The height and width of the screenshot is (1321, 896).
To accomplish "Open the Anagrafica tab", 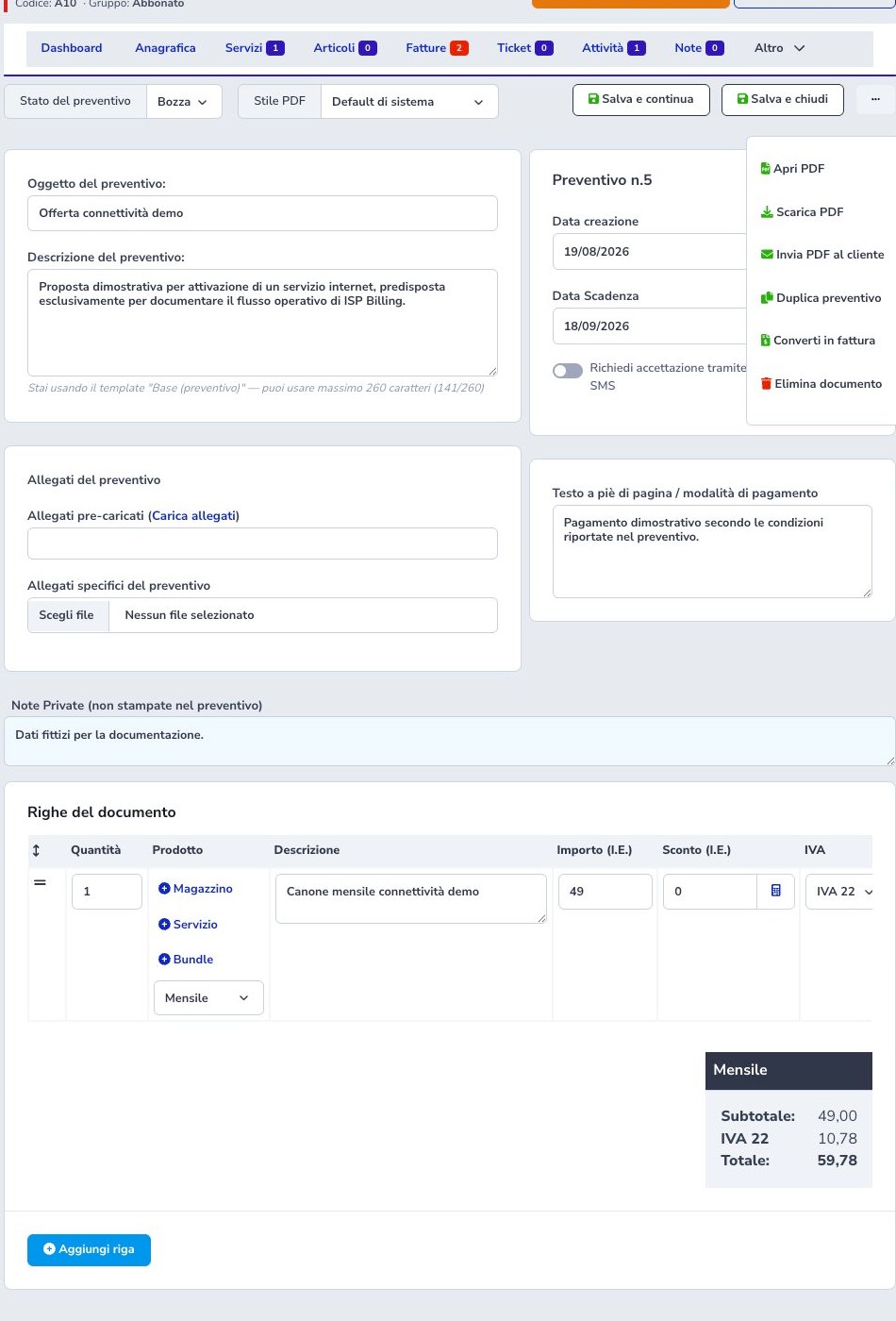I will (x=165, y=48).
